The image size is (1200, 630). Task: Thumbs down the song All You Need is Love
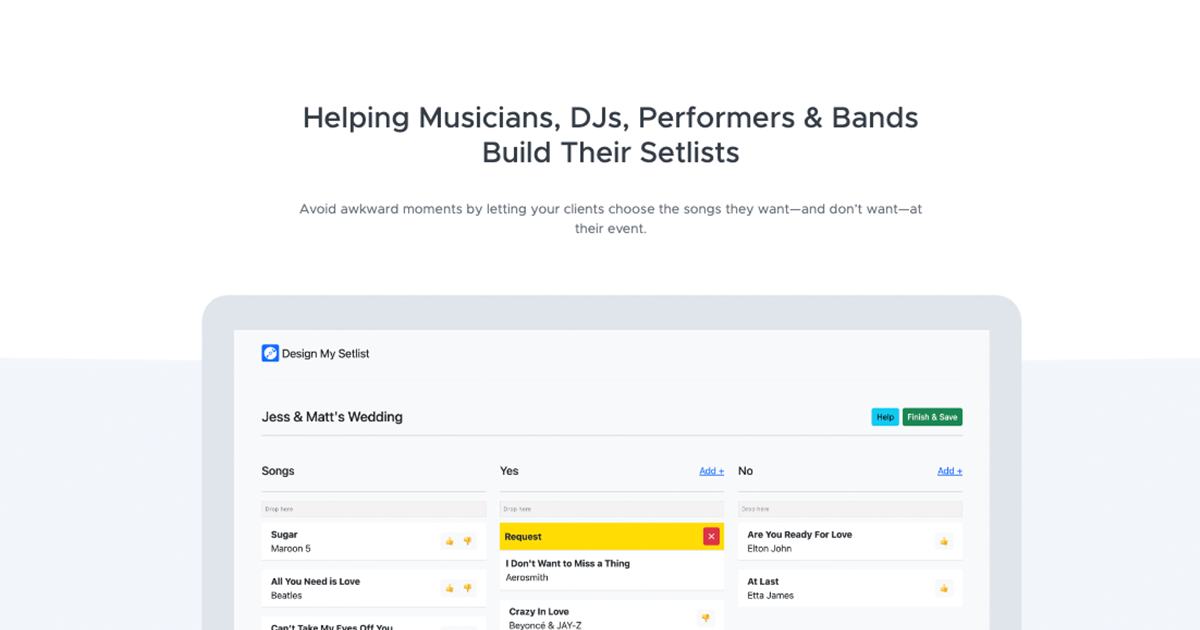click(467, 588)
